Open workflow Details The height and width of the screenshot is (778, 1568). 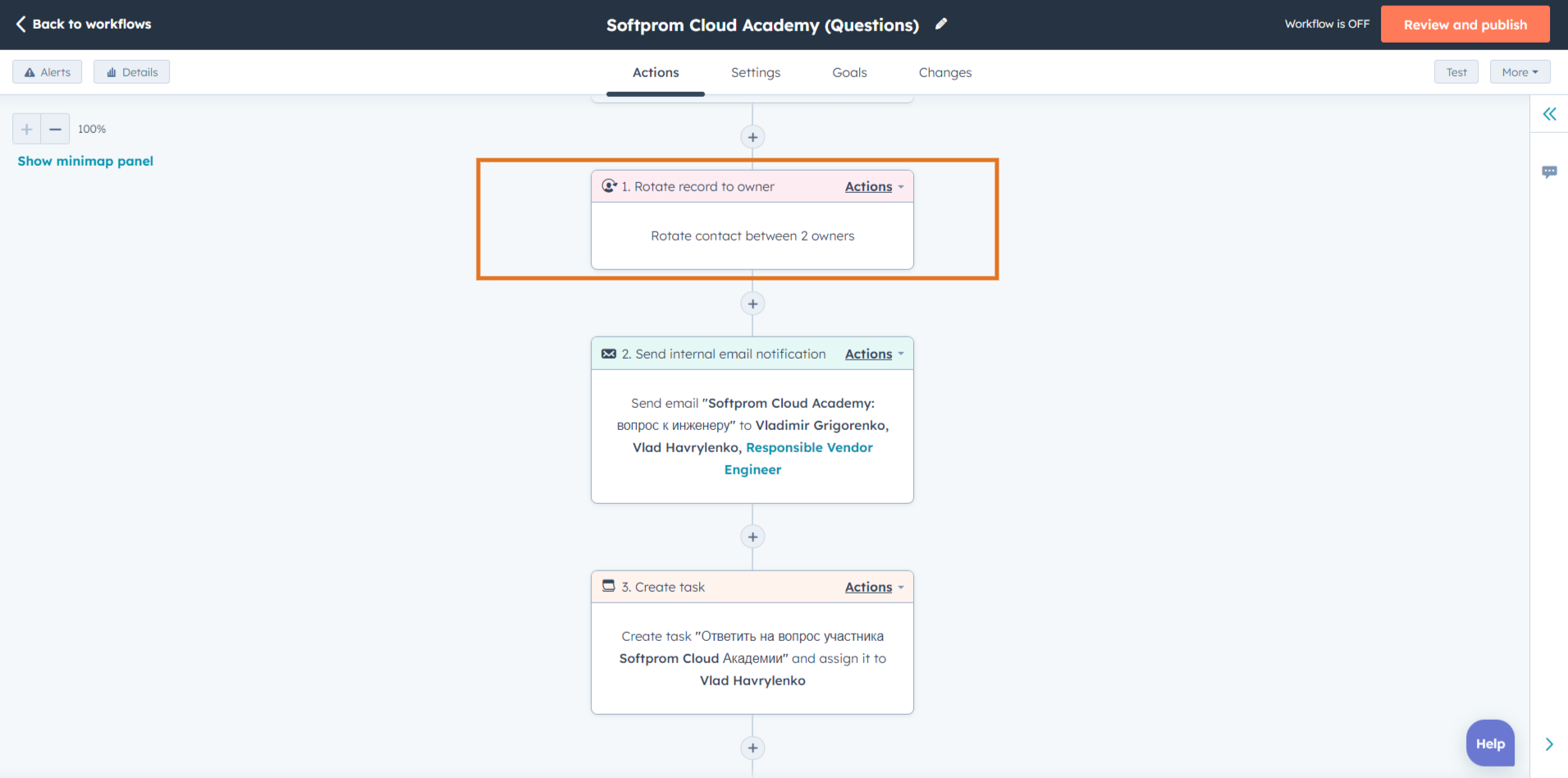tap(131, 72)
